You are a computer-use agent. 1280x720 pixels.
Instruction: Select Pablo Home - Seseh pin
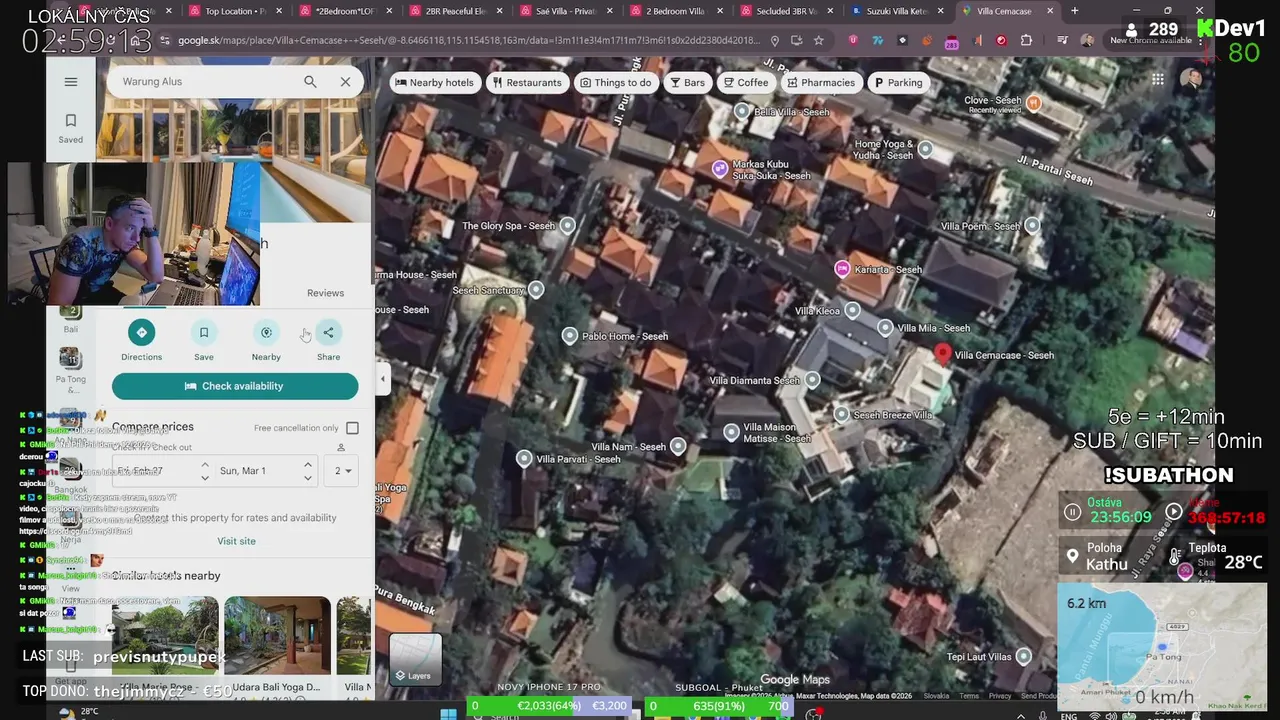570,336
